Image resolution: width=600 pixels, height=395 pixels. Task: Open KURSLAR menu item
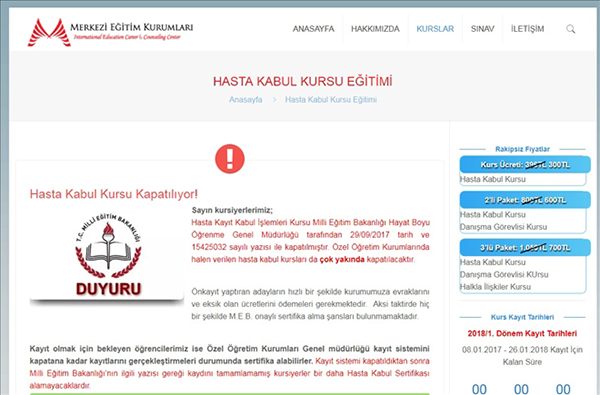pyautogui.click(x=435, y=29)
